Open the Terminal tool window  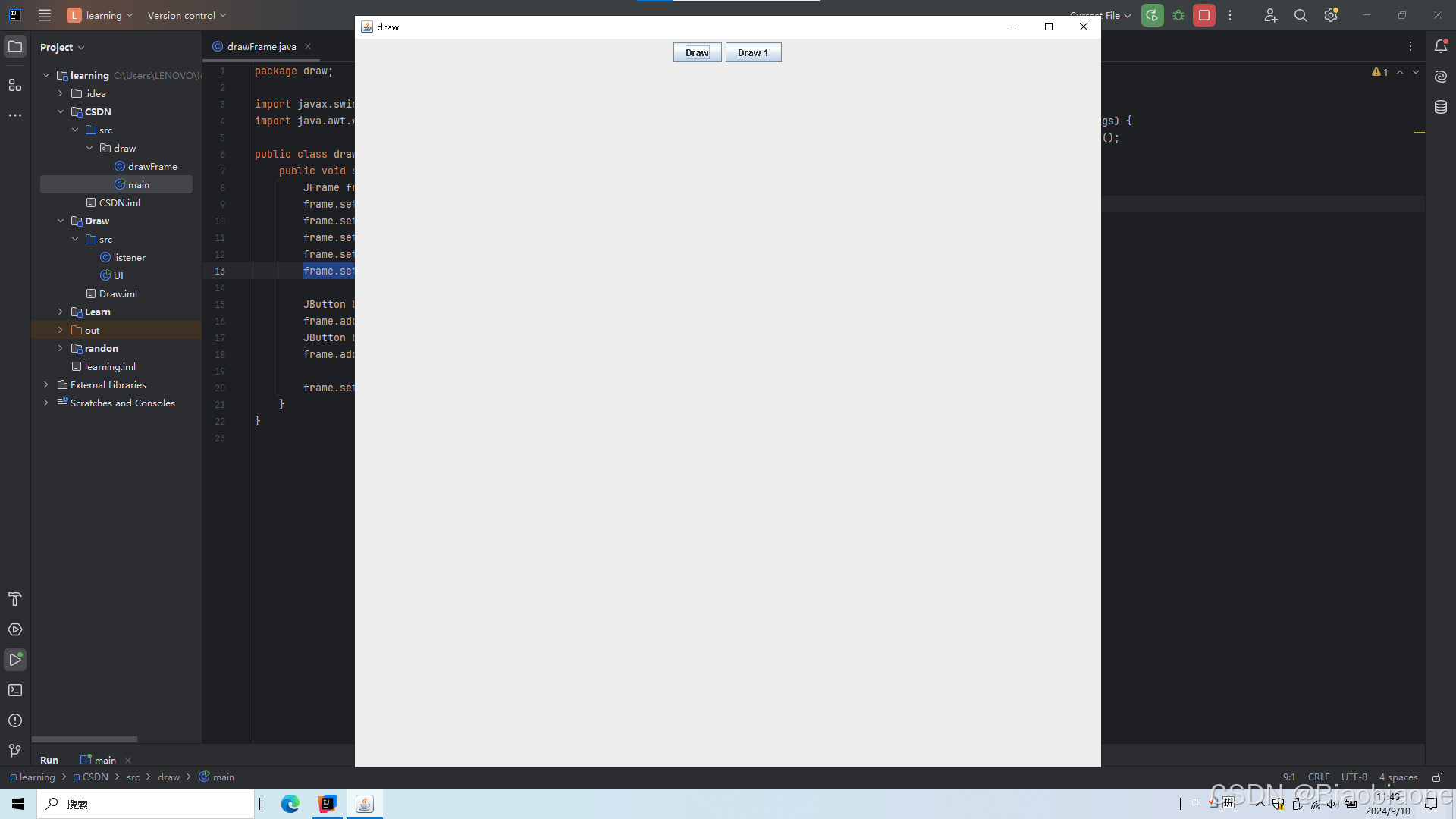(x=15, y=690)
